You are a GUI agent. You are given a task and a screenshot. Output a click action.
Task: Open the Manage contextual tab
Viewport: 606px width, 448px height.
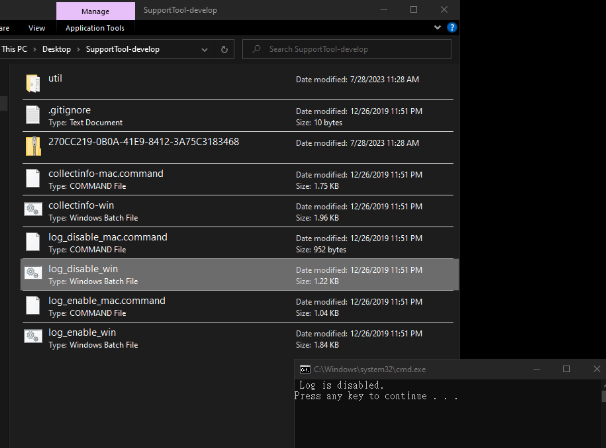[x=95, y=11]
